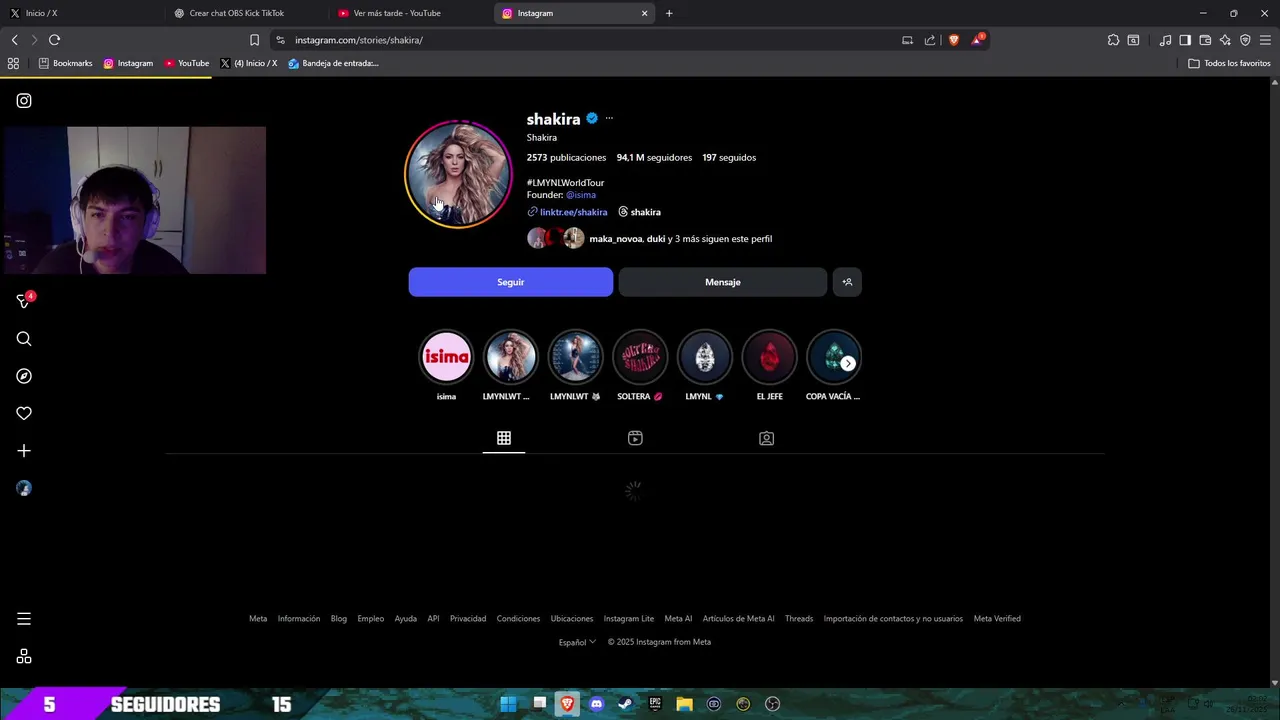Open Epic Games from the taskbar

click(655, 704)
